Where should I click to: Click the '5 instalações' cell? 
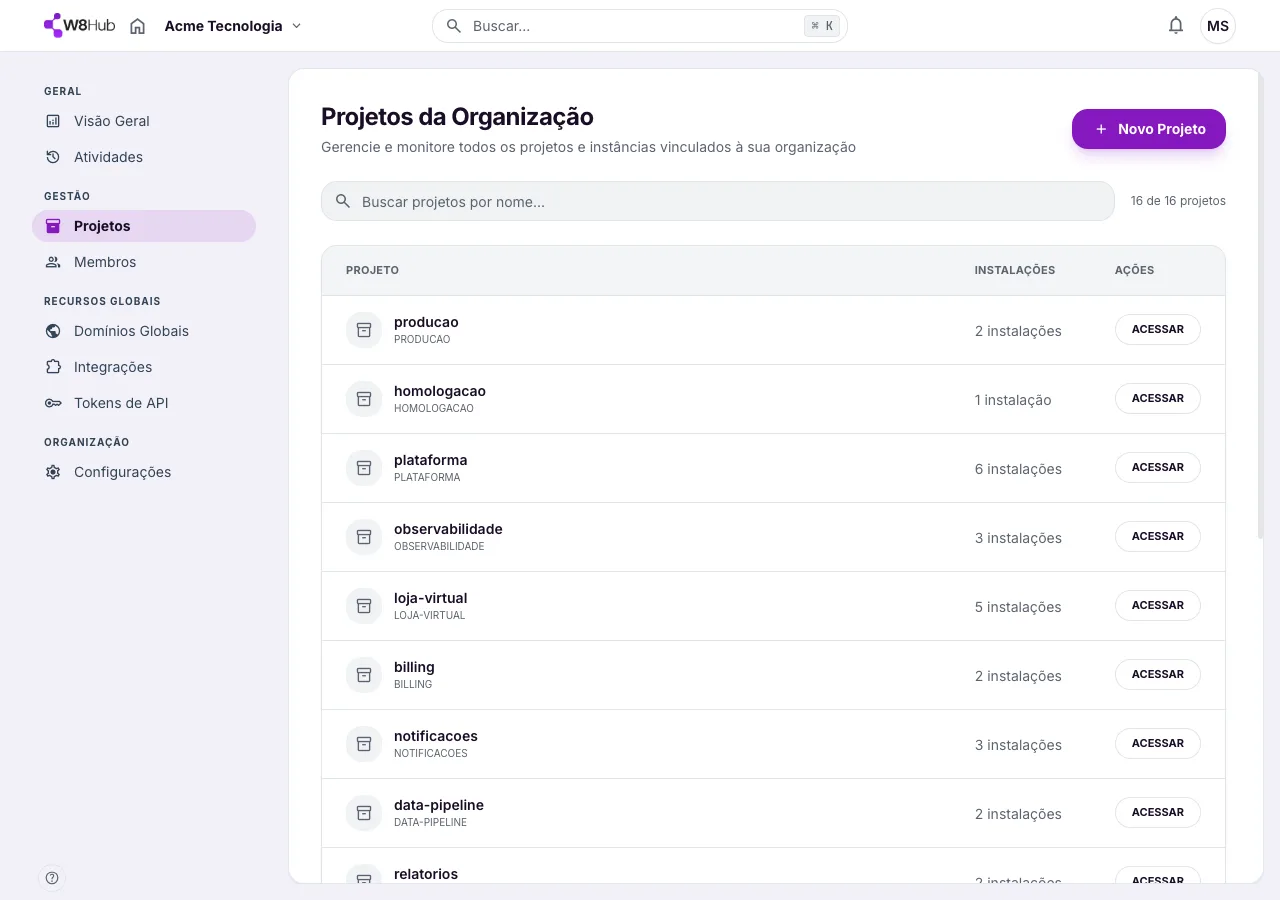1018,607
